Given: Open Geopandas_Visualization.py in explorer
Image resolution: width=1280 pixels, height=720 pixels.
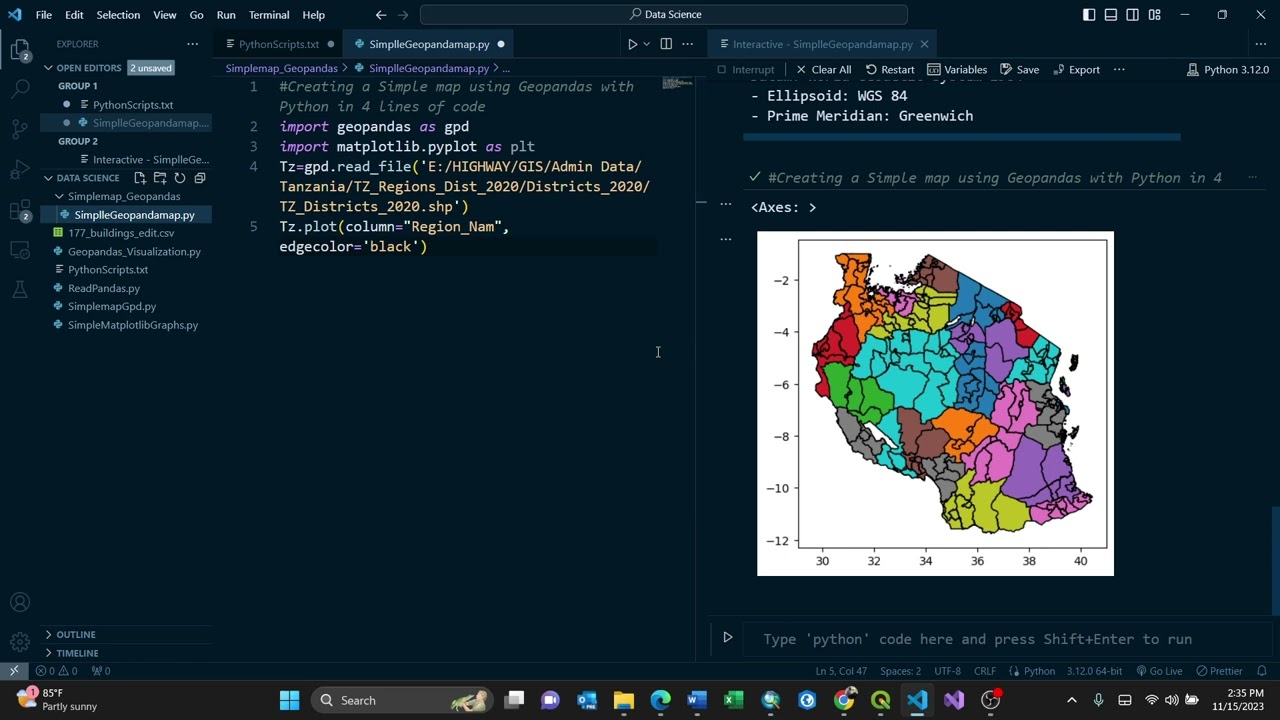Looking at the screenshot, I should [x=134, y=252].
